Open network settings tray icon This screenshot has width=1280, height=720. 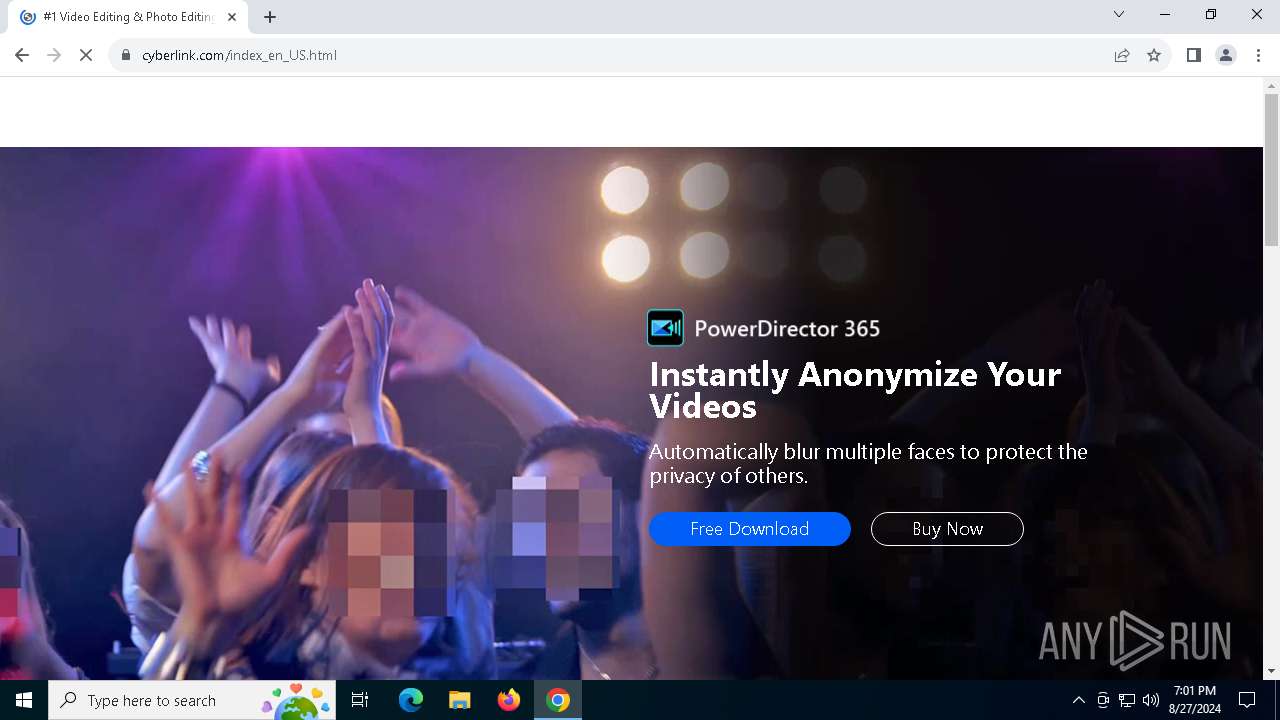click(1127, 700)
